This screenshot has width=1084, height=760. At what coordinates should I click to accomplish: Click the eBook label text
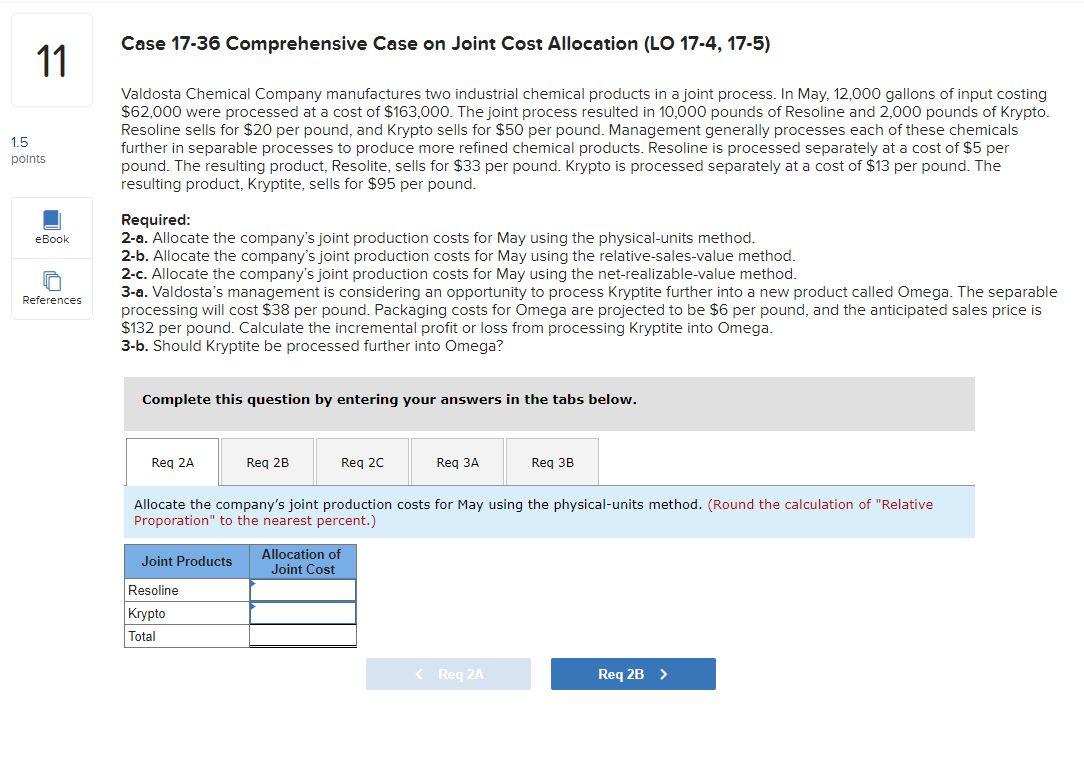(x=51, y=240)
